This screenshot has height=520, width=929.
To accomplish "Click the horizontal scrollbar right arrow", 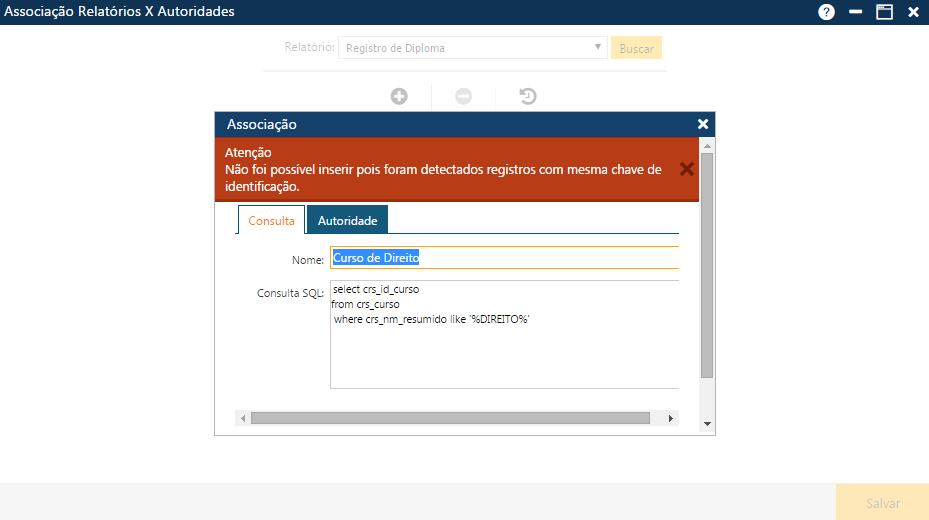I will point(670,418).
